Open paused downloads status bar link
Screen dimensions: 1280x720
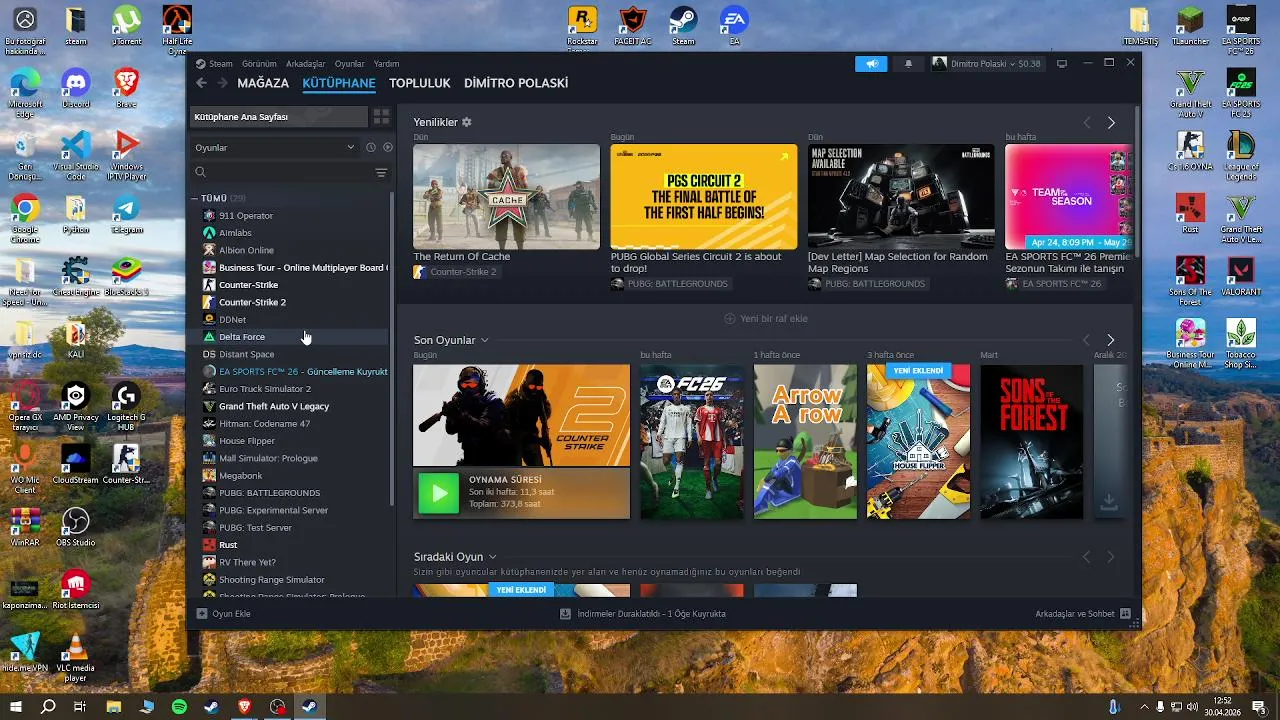643,613
